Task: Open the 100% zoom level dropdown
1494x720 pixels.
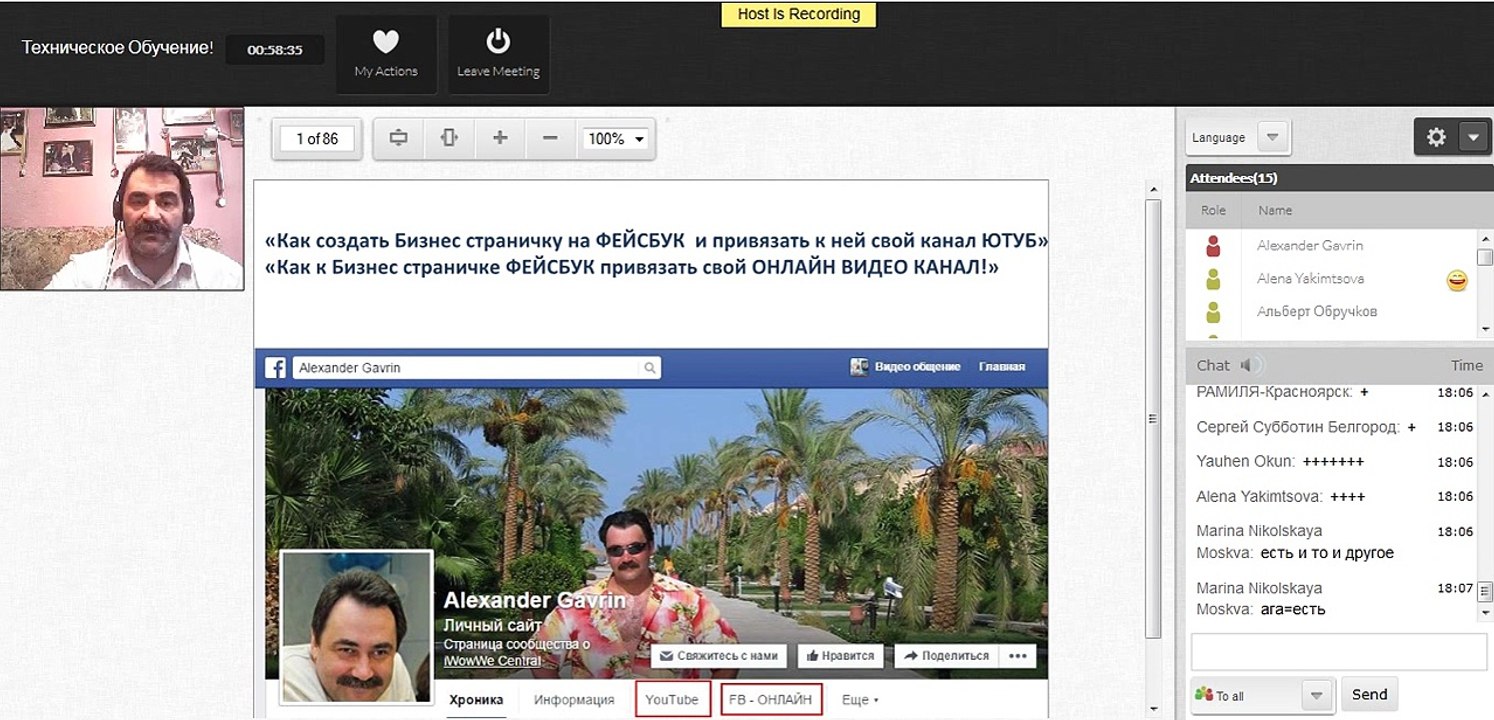Action: click(617, 139)
